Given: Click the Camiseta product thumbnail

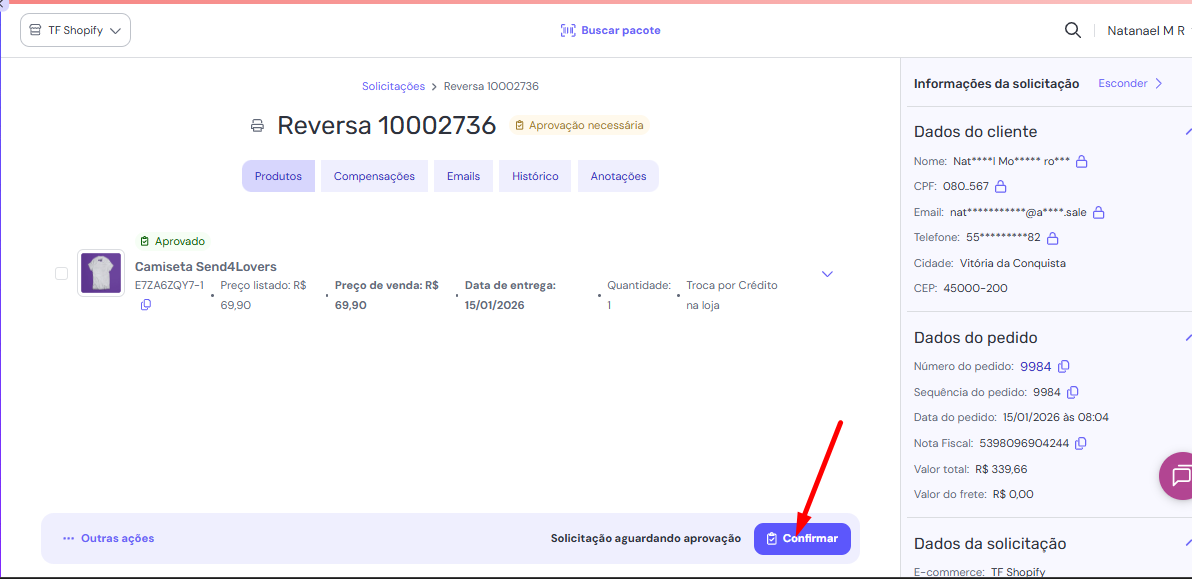Looking at the screenshot, I should pos(101,273).
